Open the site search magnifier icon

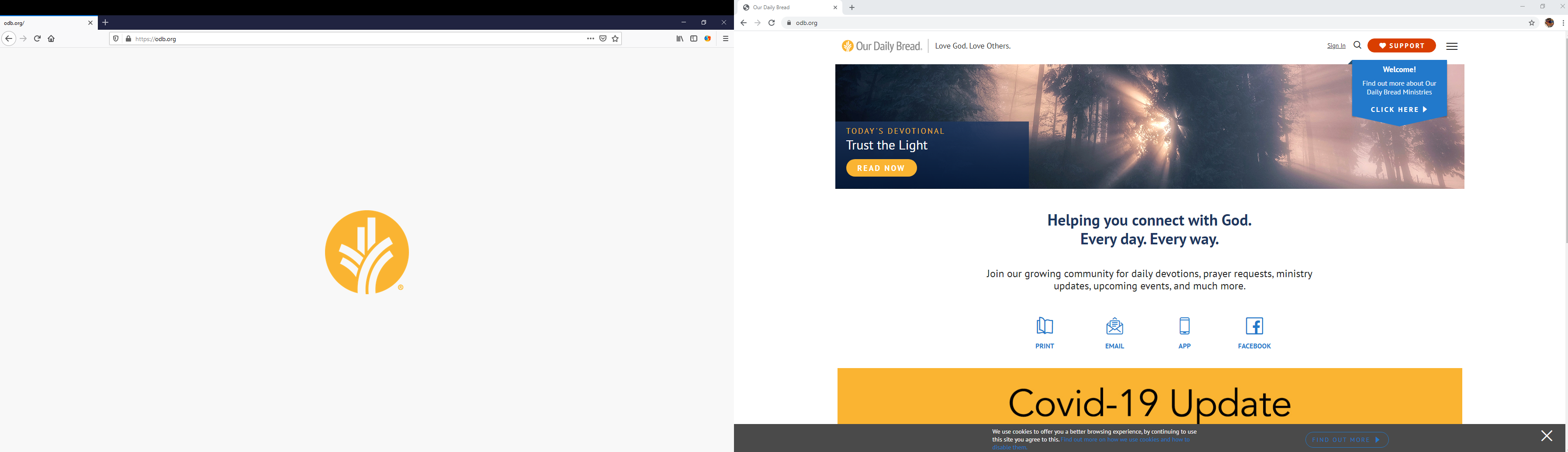1357,45
